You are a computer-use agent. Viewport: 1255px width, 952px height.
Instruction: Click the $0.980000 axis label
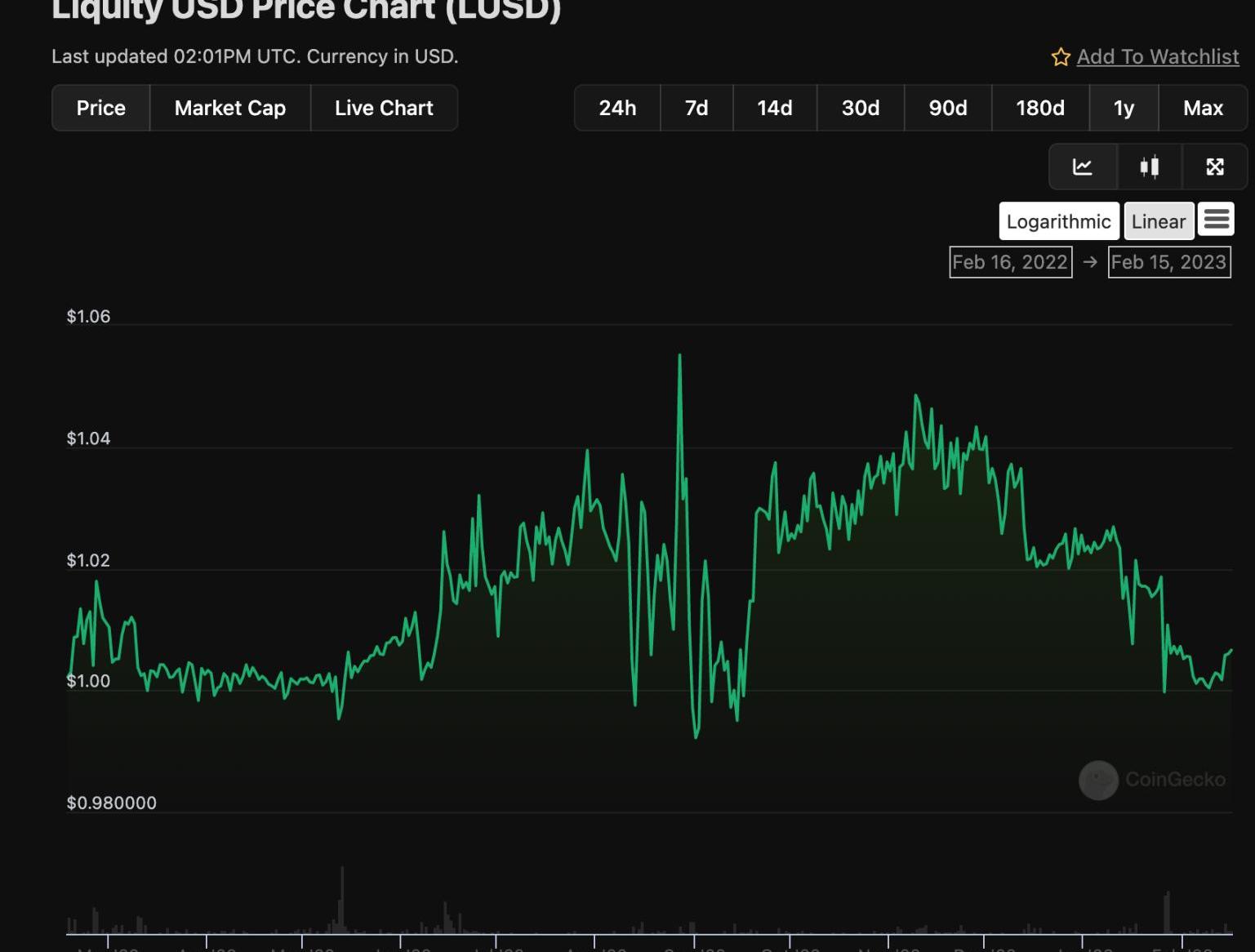[x=111, y=803]
